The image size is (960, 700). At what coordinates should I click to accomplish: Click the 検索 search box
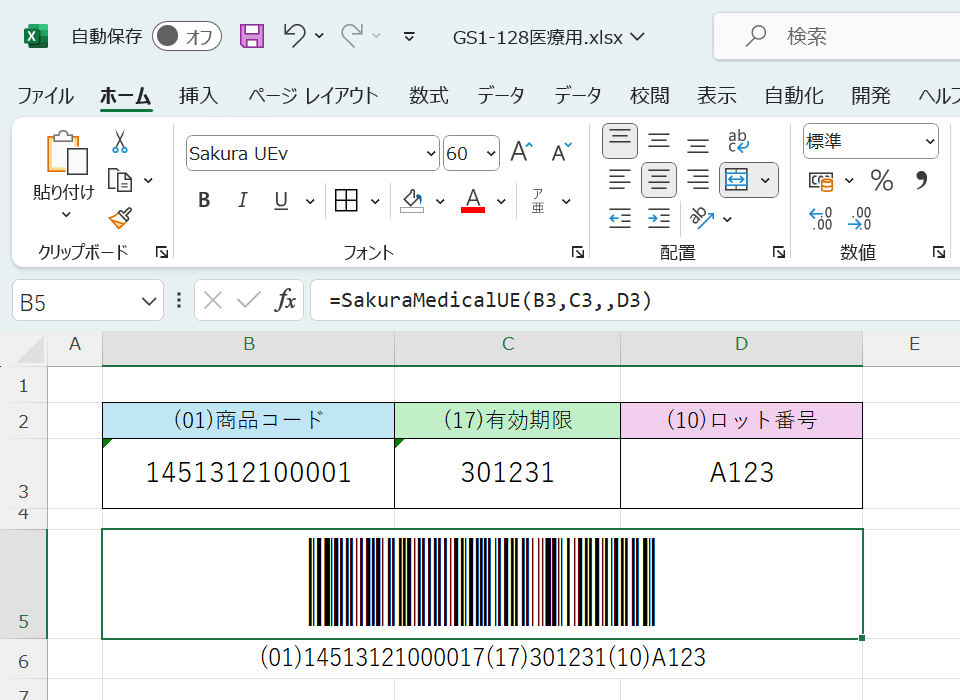coord(836,36)
